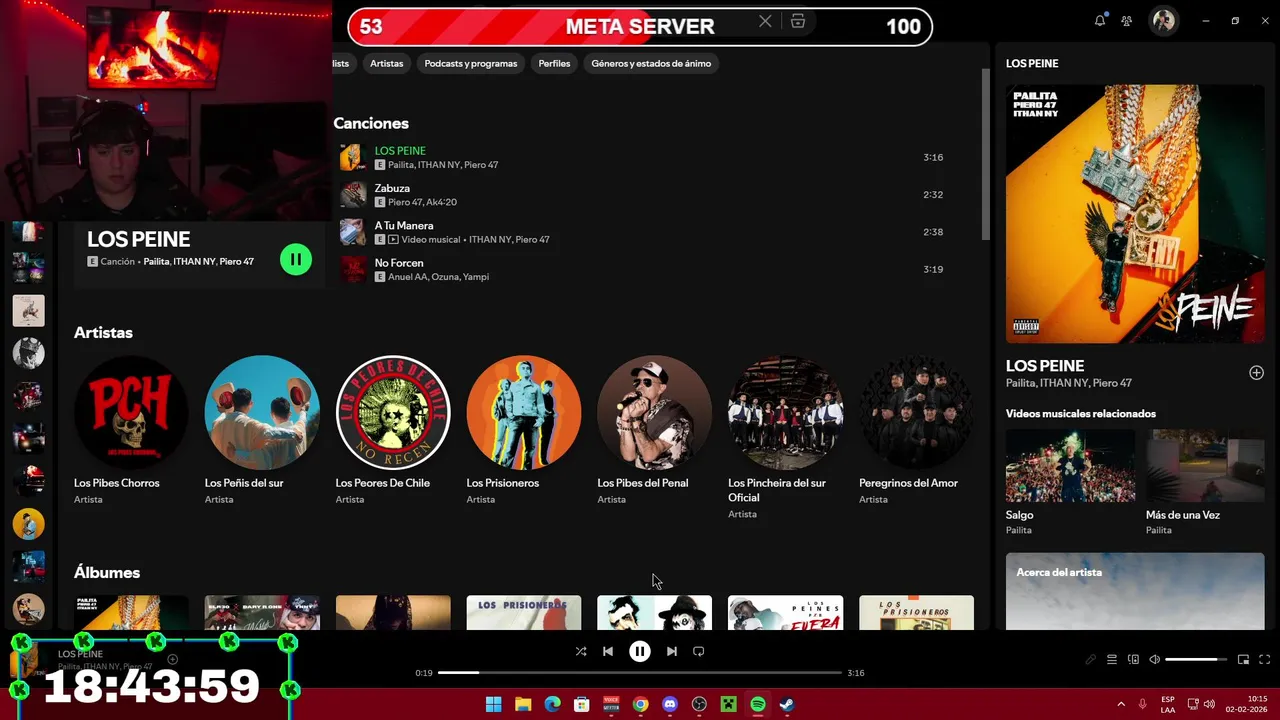Open the Canciones section heading

point(371,123)
